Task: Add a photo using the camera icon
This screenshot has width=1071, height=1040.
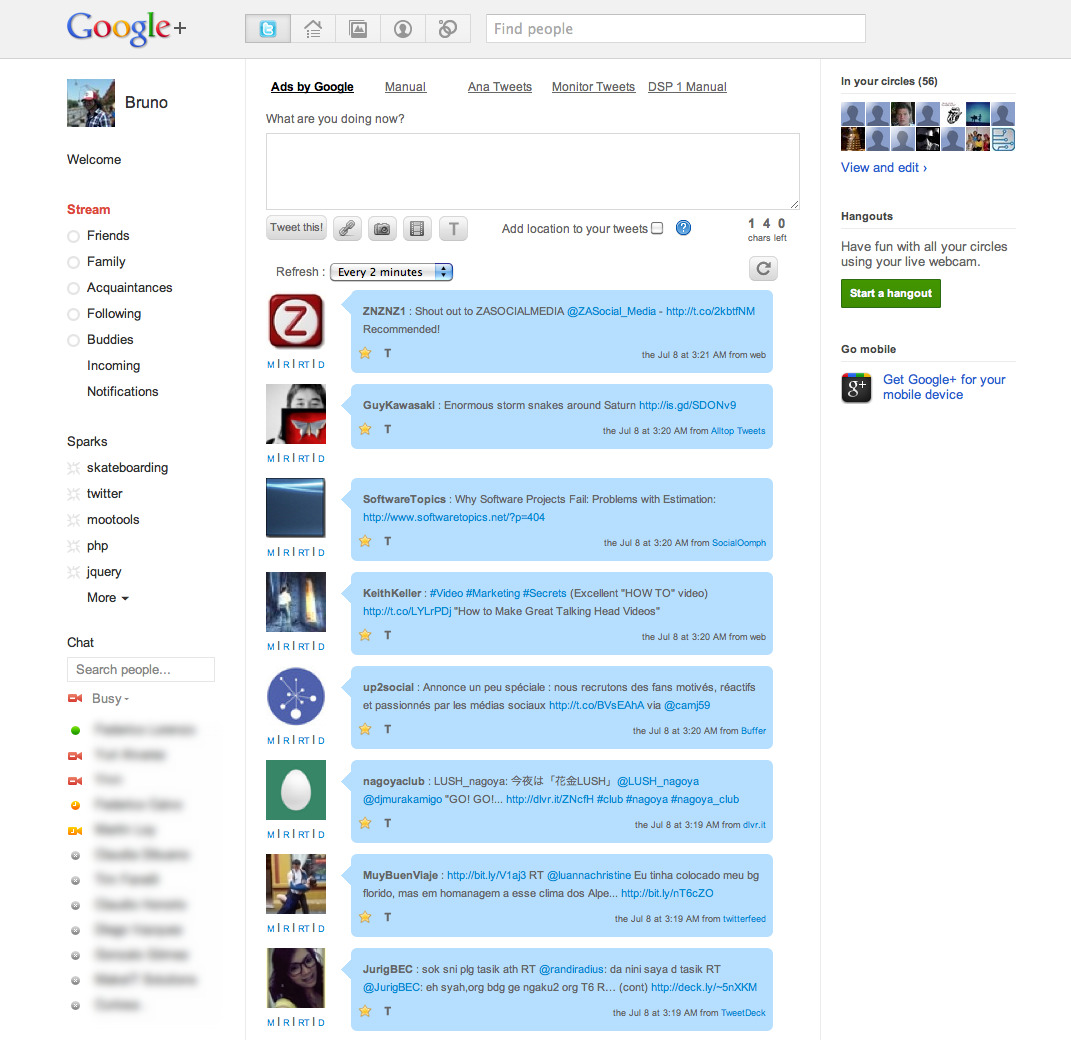Action: [382, 228]
